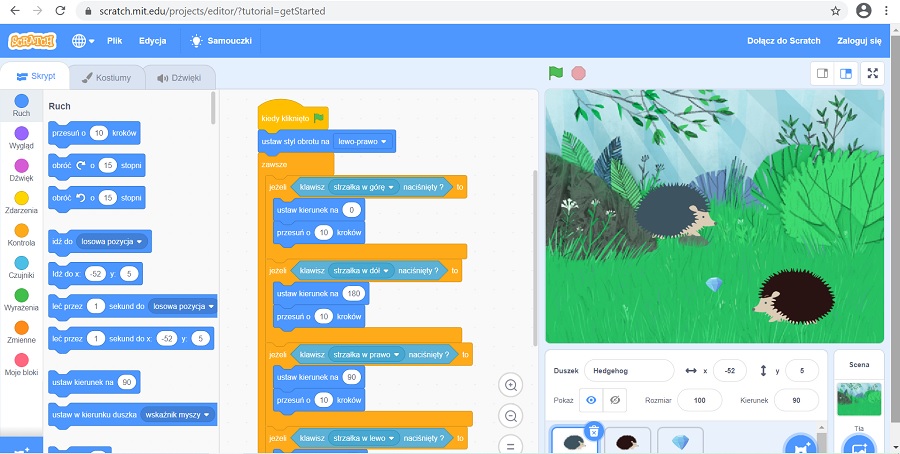Select the Wyrażenia block category
900x454 pixels.
(x=21, y=300)
